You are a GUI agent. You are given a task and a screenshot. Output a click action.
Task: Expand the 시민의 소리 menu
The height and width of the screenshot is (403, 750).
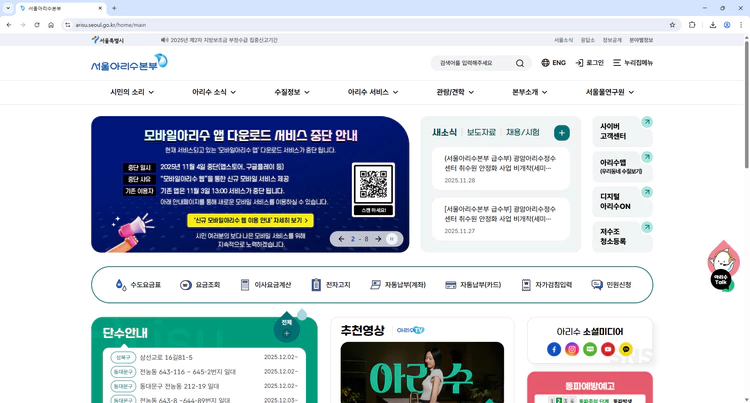[132, 92]
